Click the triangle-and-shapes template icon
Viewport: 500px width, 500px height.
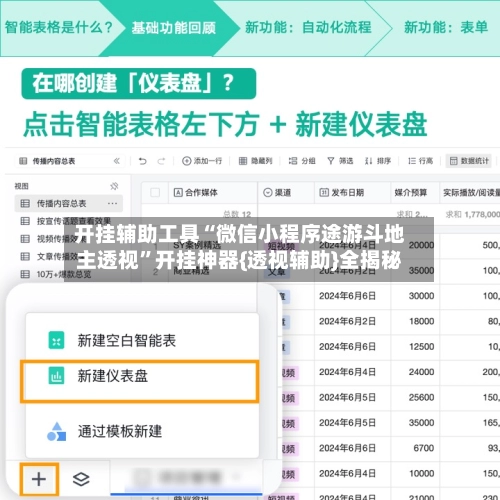pos(56,432)
